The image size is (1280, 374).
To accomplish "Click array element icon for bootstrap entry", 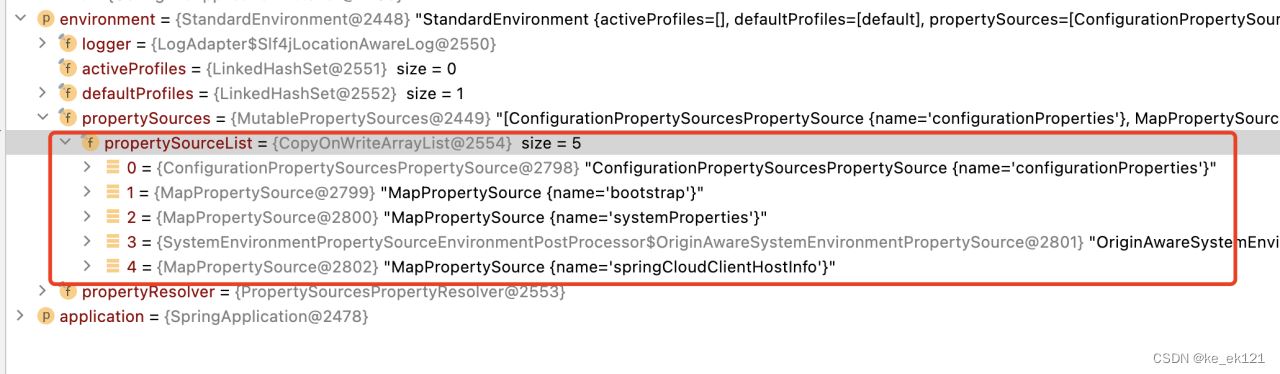I will coord(113,193).
